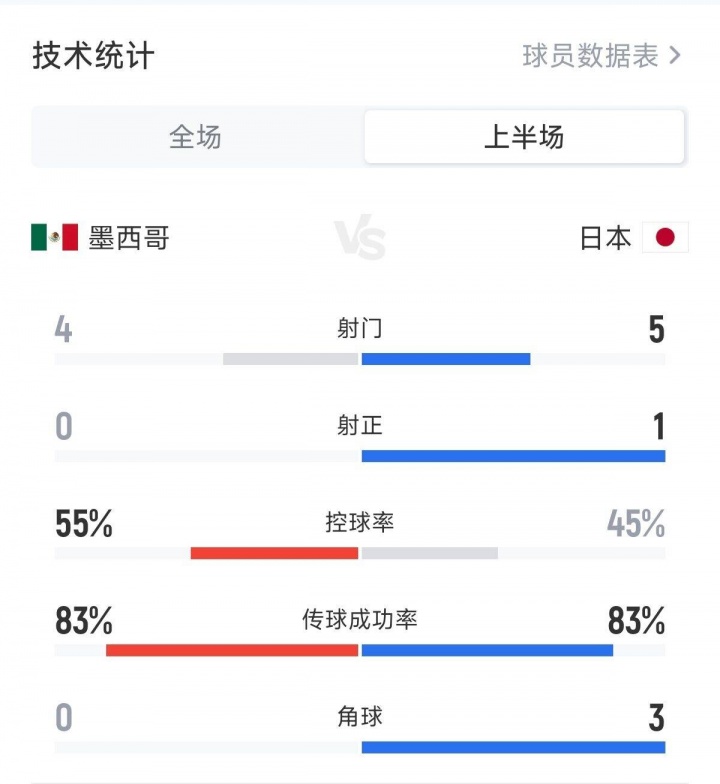720x784 pixels.
Task: Click the VS icon between teams
Action: pyautogui.click(x=360, y=240)
